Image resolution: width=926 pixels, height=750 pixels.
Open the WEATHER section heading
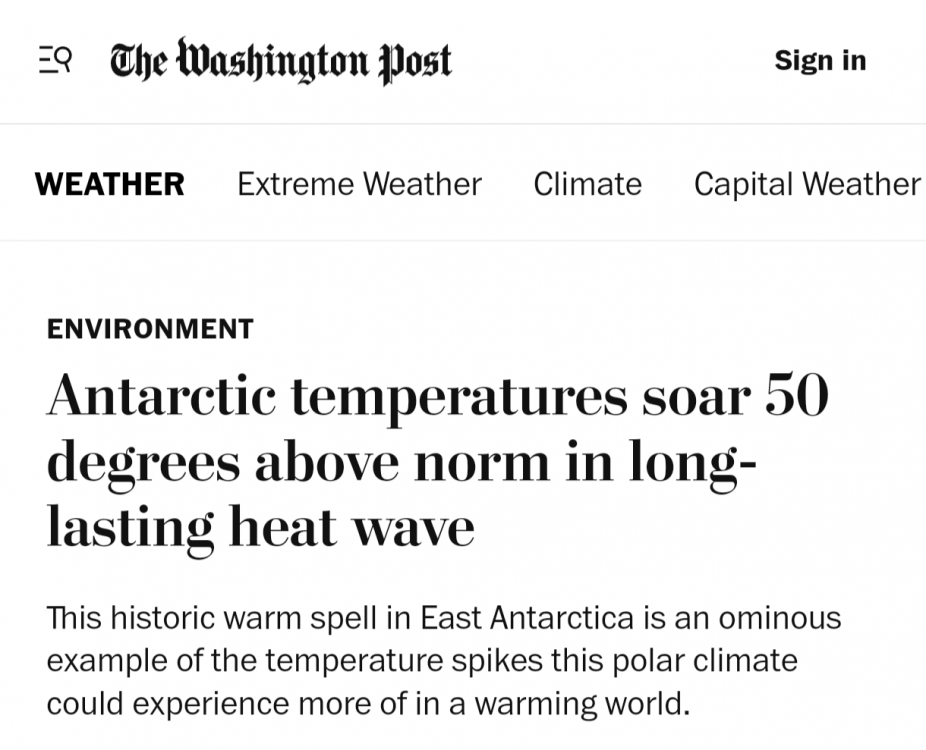tap(110, 184)
